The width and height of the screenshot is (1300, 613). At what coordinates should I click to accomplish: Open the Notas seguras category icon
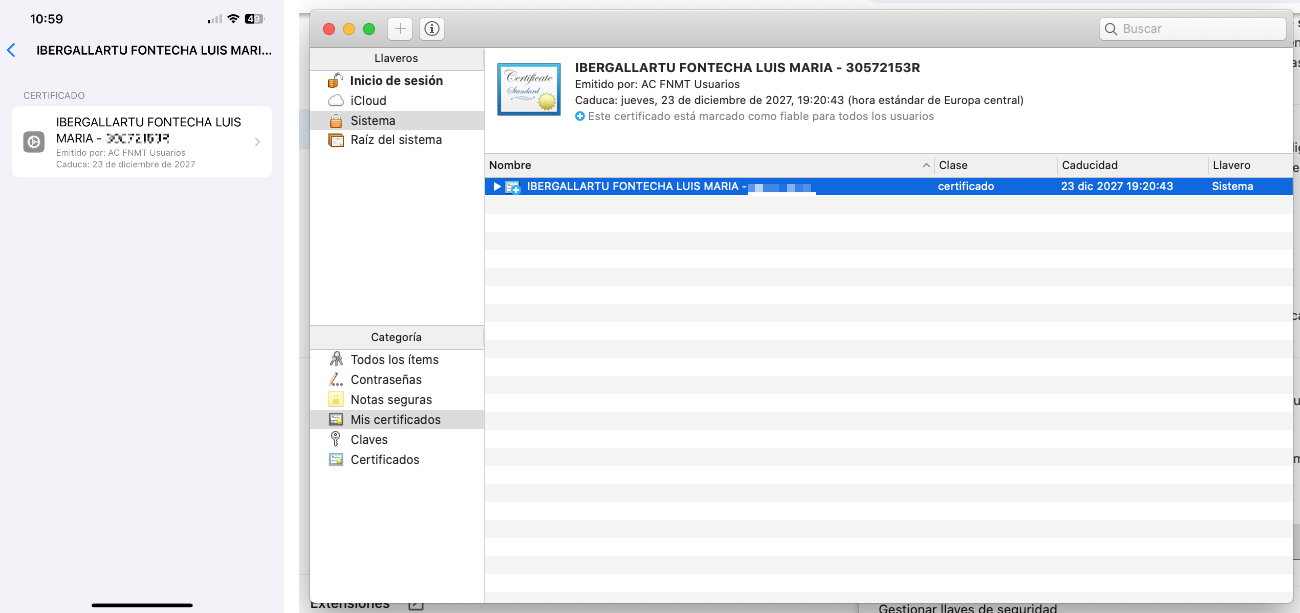tap(336, 400)
